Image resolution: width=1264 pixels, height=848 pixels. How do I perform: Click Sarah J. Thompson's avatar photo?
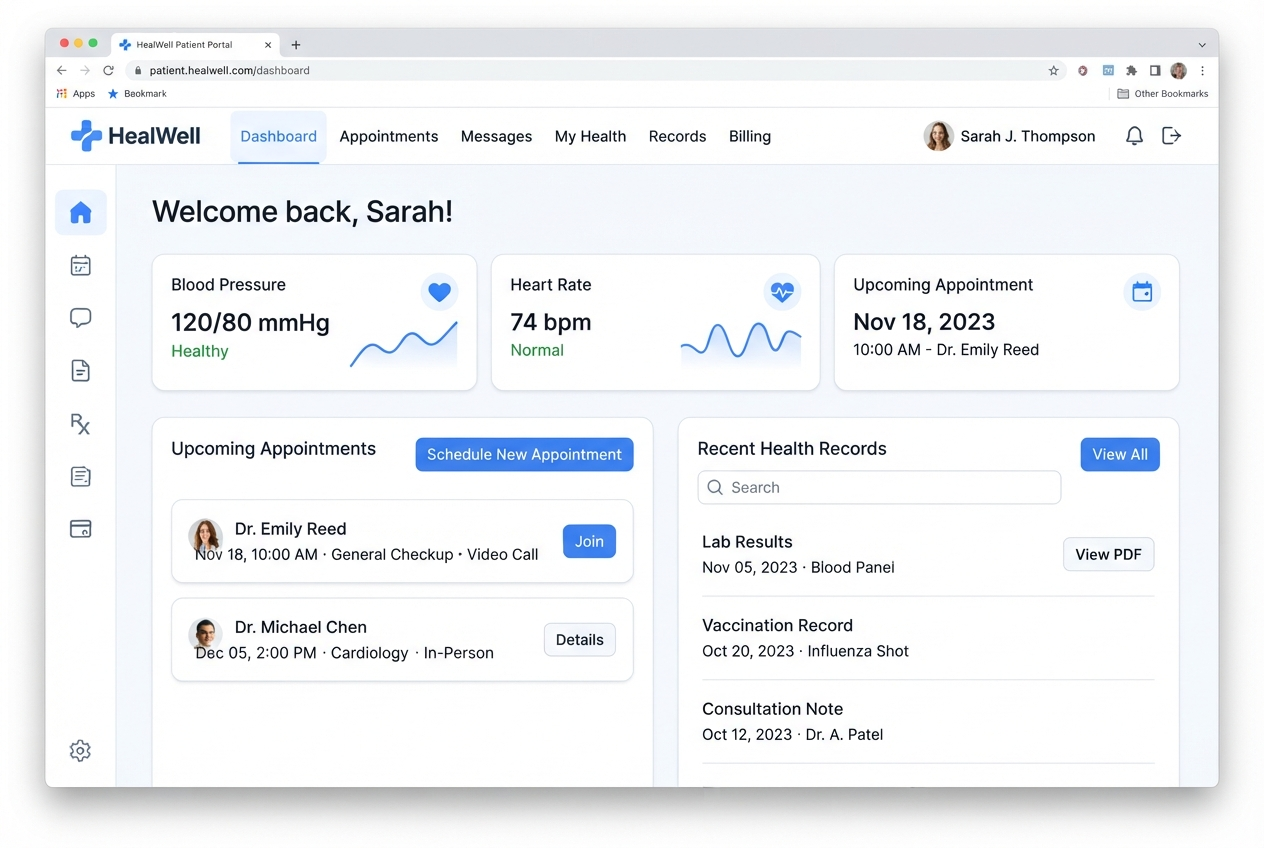point(938,136)
